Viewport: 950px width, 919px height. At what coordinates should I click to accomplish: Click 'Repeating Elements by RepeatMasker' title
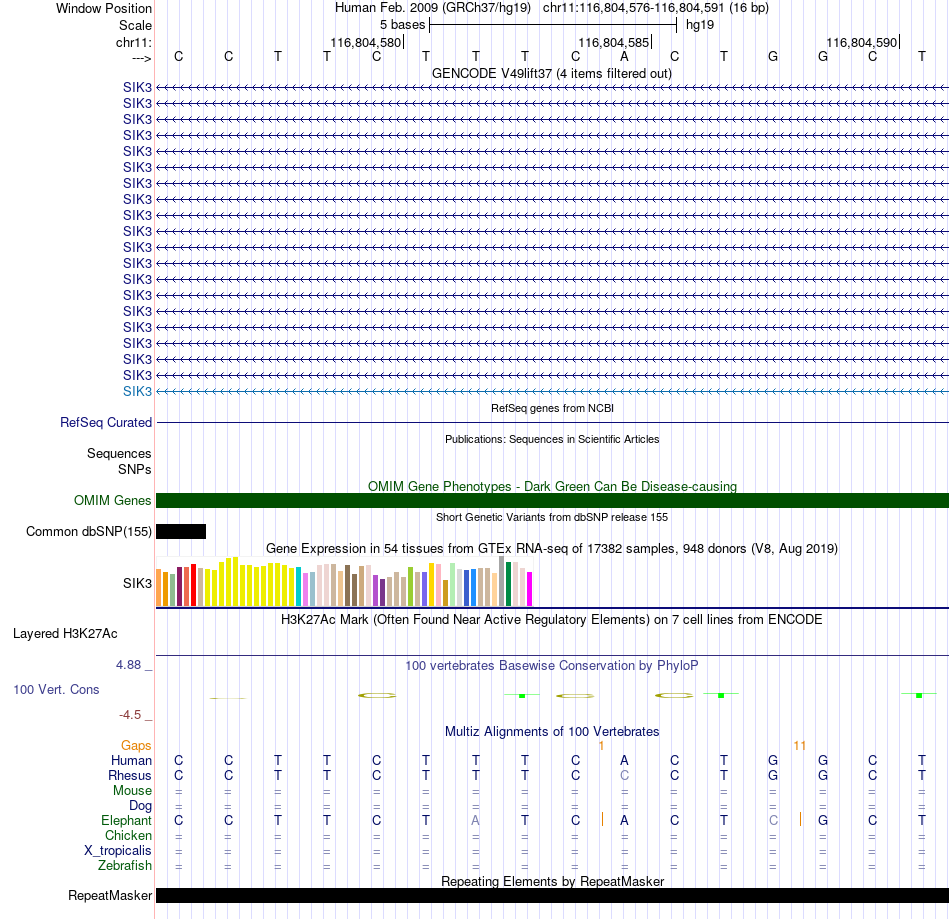click(x=552, y=881)
